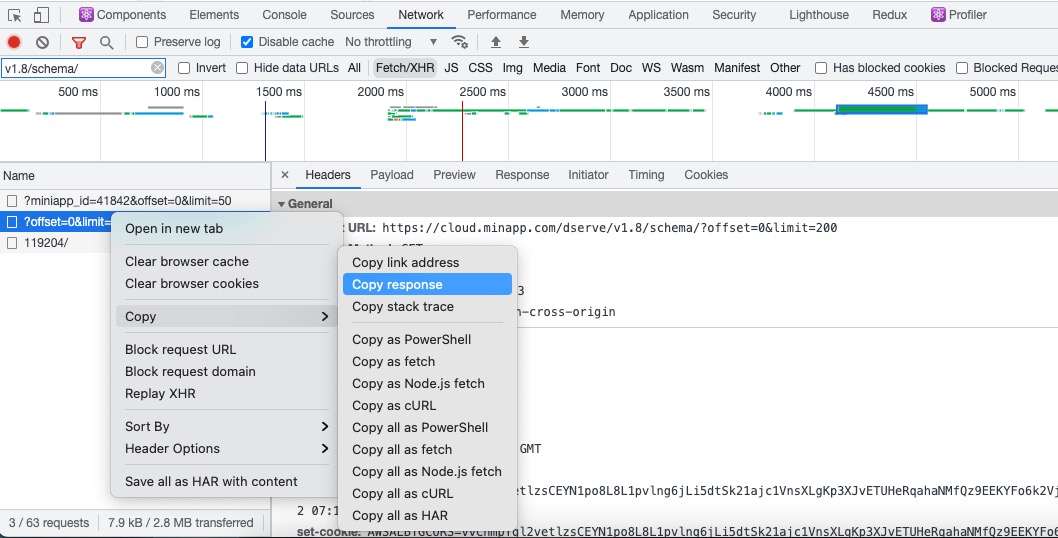The image size is (1058, 538).
Task: Select checkbox of 119204/ request
Action: point(12,242)
